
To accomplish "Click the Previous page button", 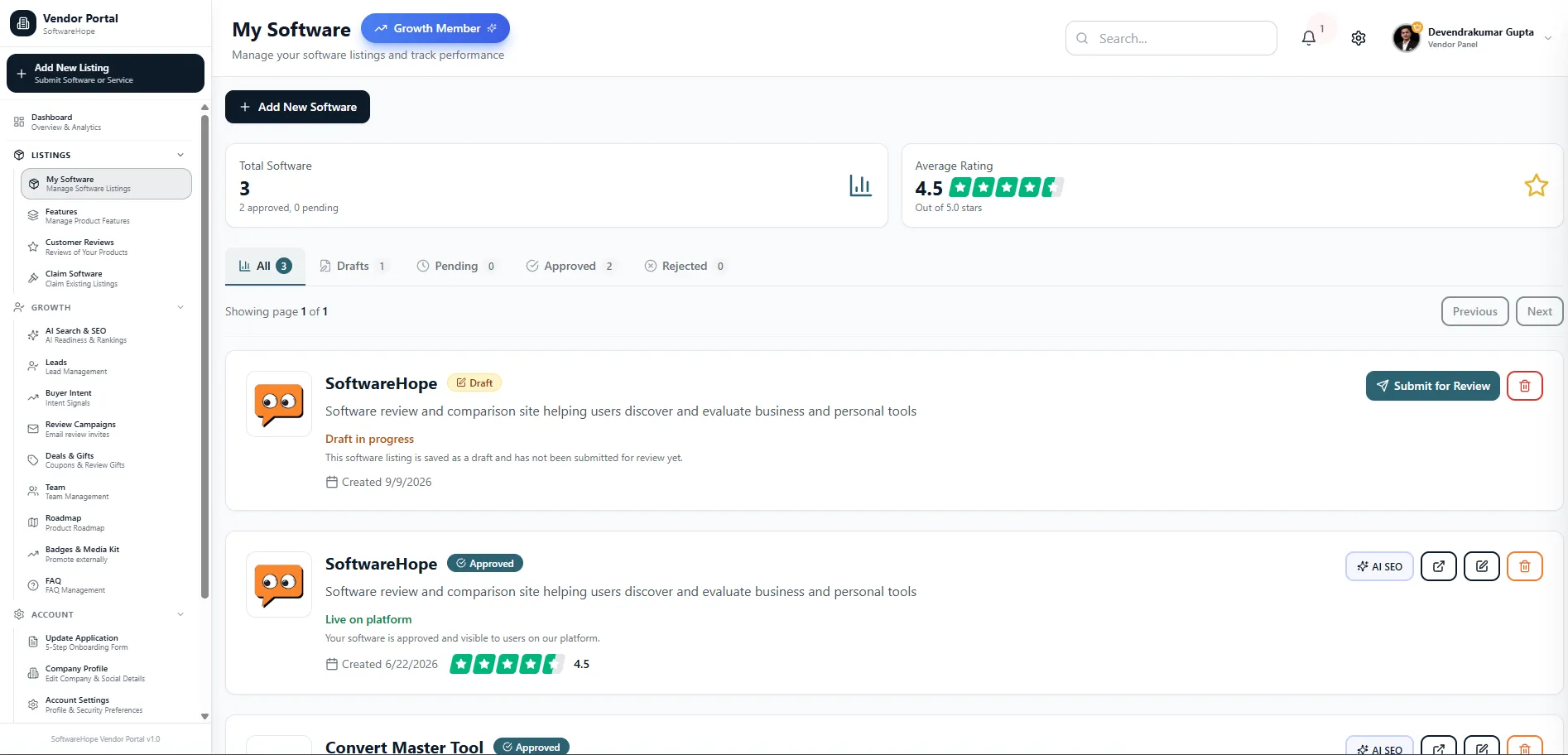I will pos(1474,311).
